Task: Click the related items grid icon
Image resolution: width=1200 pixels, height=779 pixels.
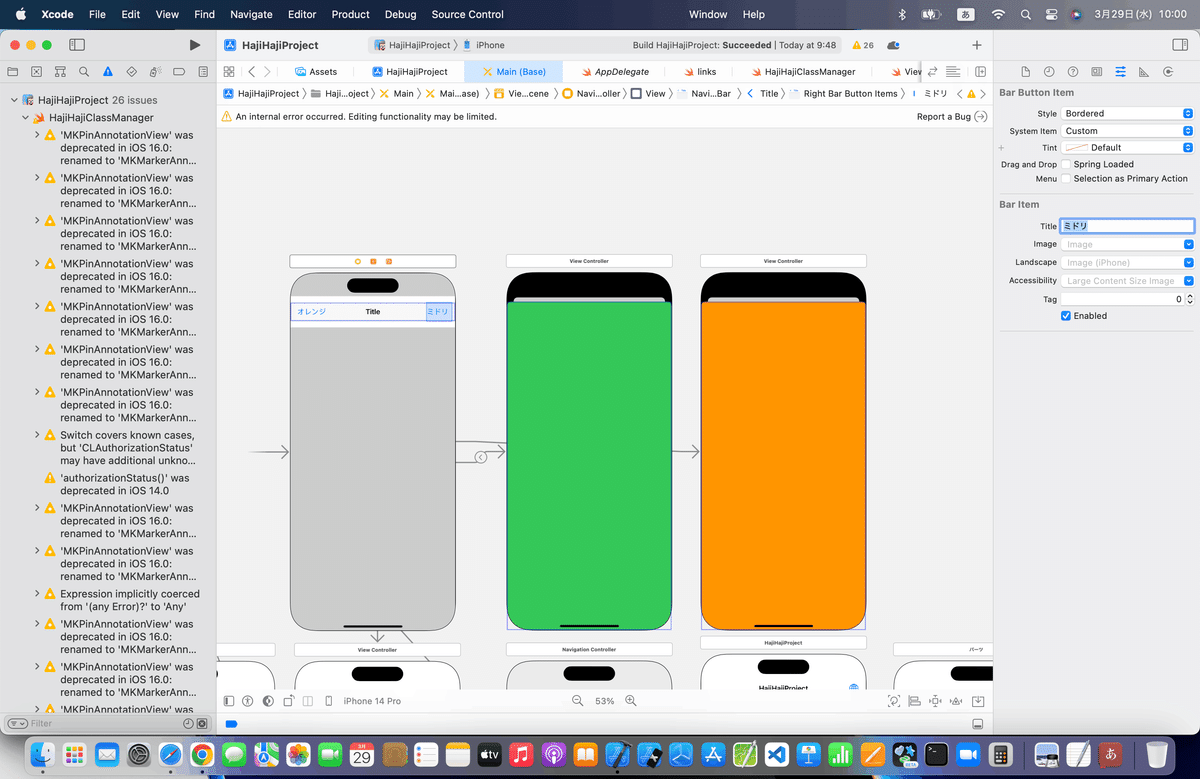Action: [x=229, y=72]
